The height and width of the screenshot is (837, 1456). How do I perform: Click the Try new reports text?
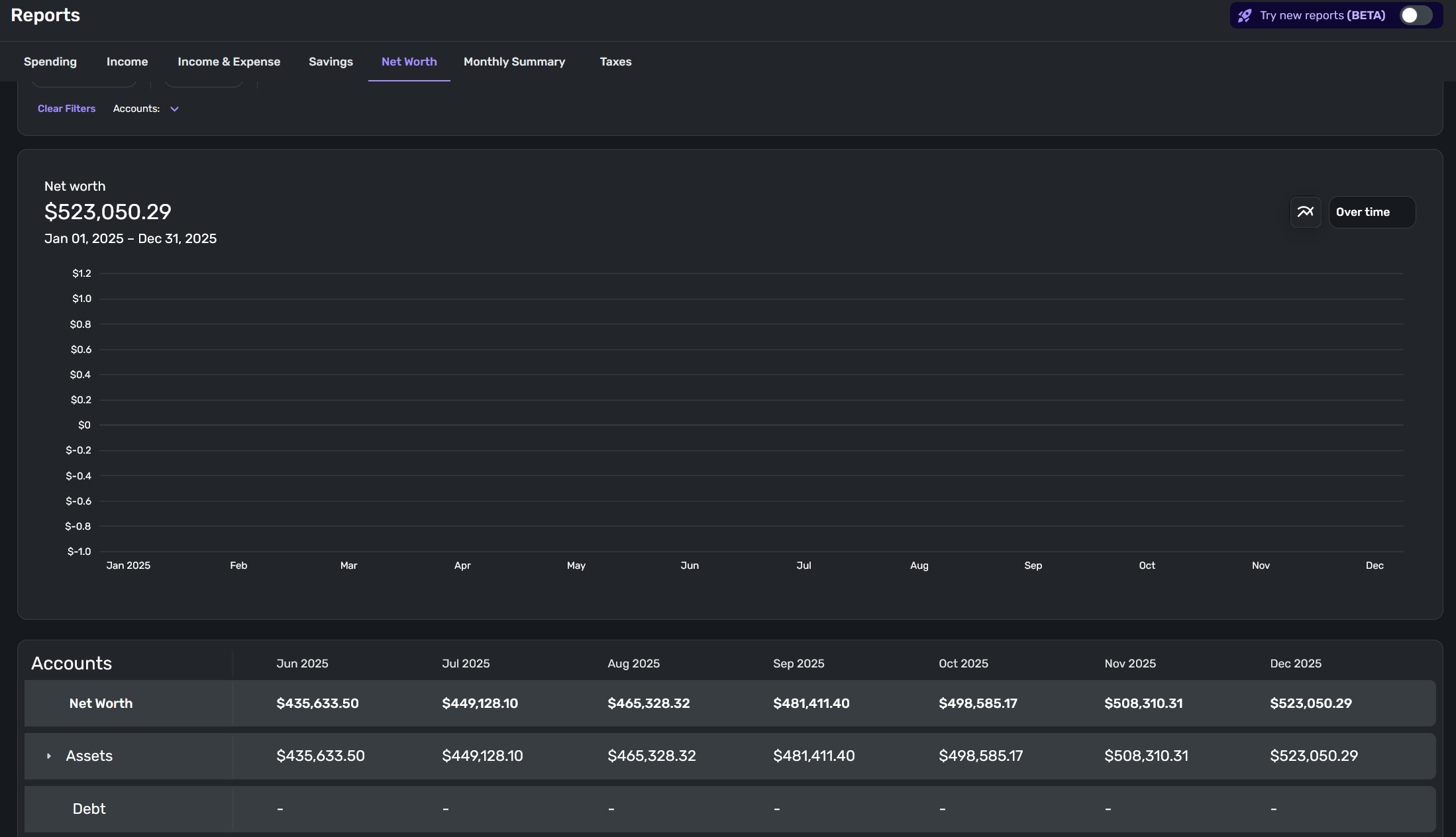pyautogui.click(x=1322, y=15)
